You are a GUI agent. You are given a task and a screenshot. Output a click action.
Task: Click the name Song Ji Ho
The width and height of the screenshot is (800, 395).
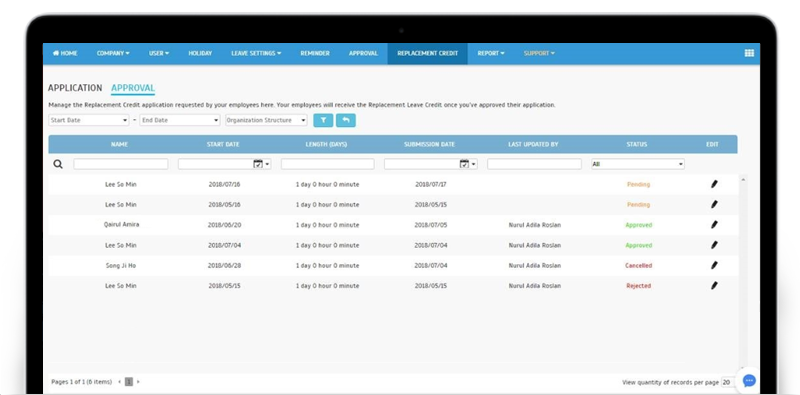point(121,265)
